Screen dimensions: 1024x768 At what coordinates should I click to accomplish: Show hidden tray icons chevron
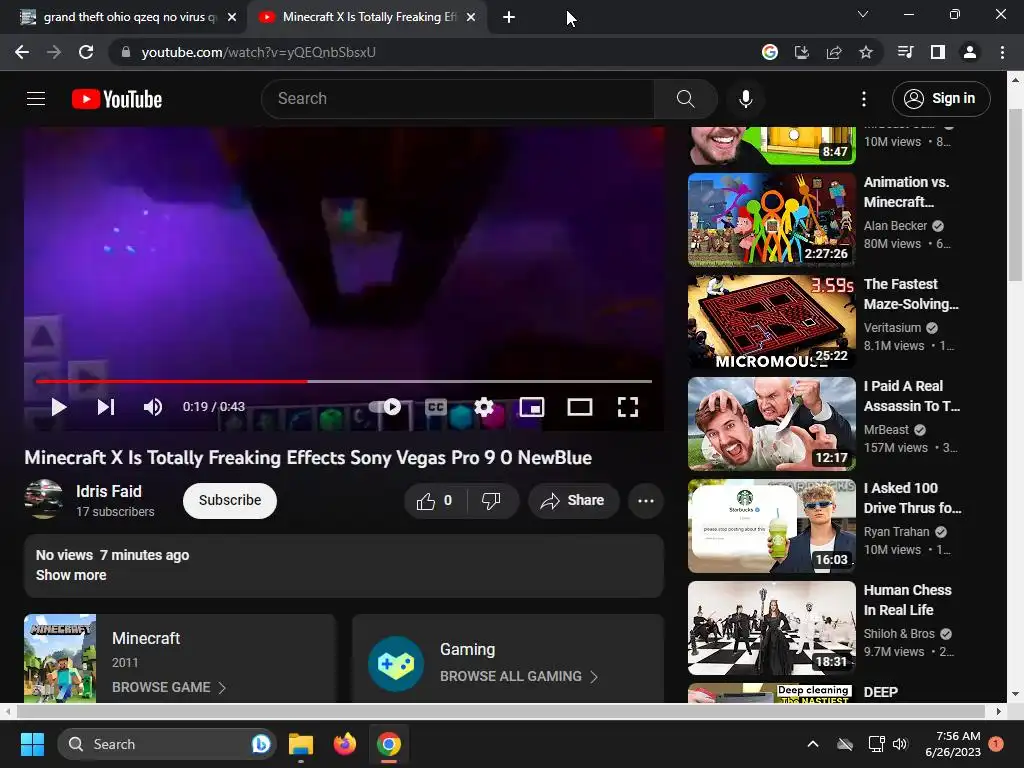pyautogui.click(x=813, y=744)
